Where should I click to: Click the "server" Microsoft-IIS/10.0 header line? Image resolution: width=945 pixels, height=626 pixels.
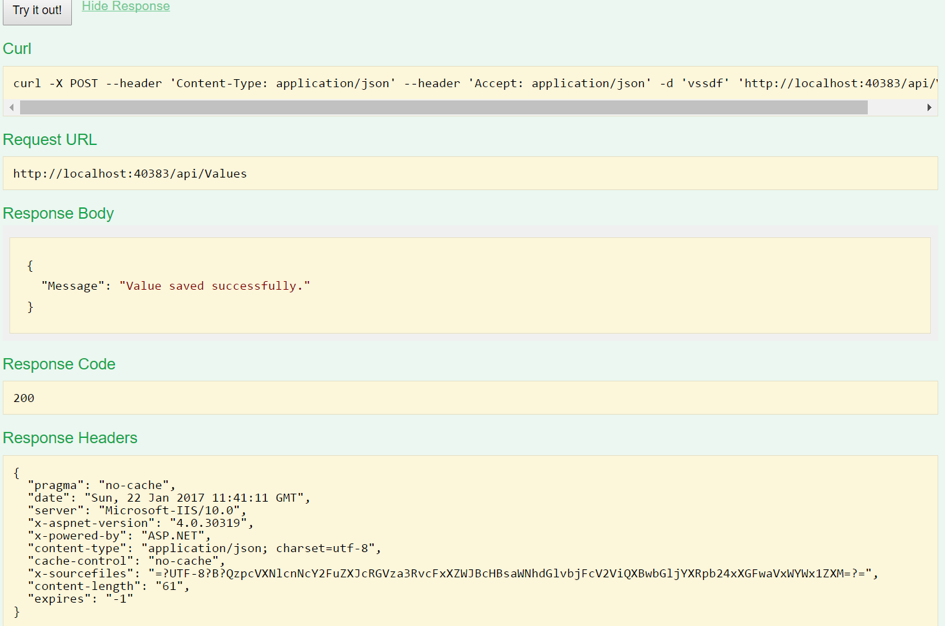137,511
